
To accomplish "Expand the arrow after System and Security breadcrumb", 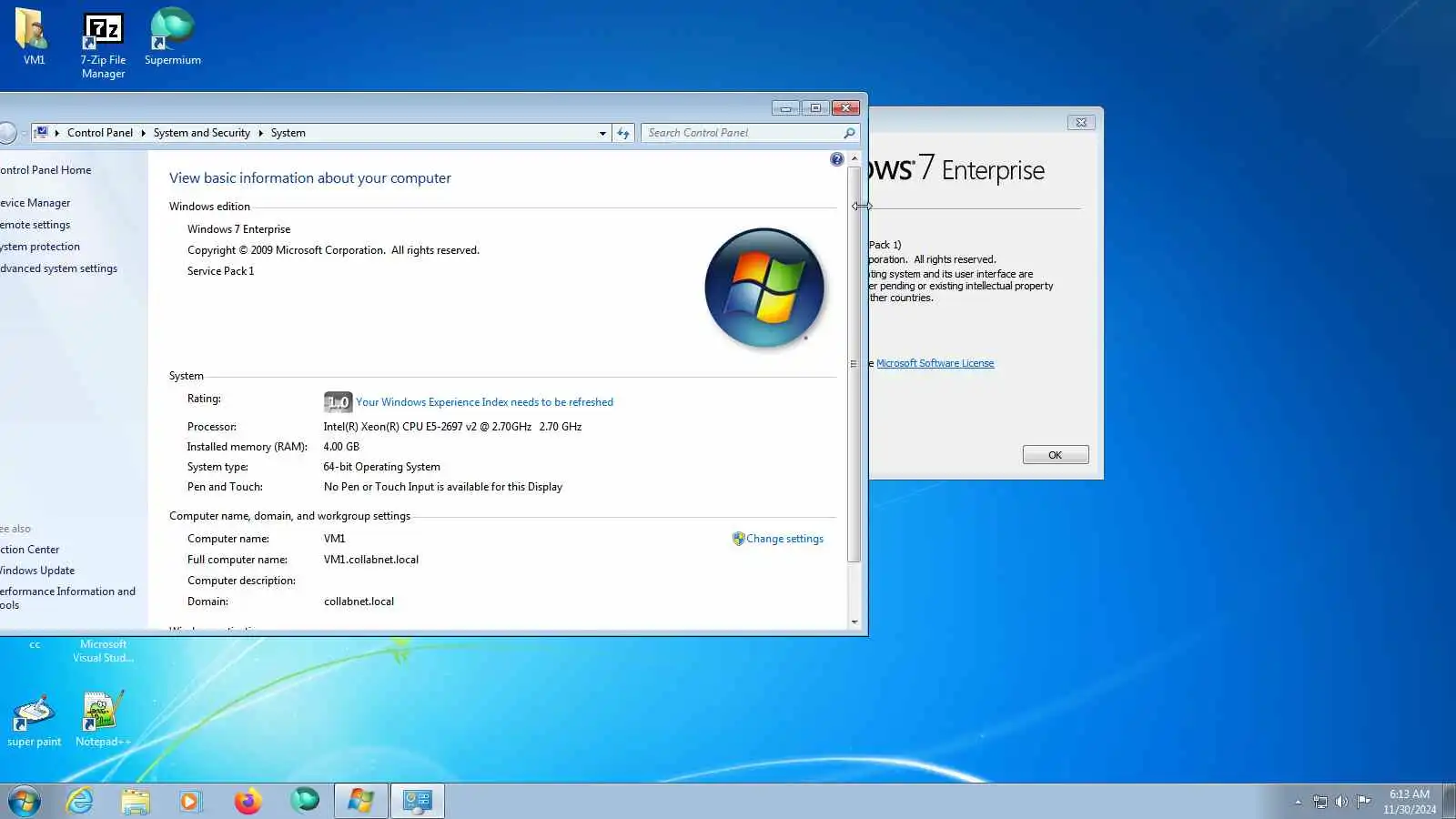I will pyautogui.click(x=260, y=133).
